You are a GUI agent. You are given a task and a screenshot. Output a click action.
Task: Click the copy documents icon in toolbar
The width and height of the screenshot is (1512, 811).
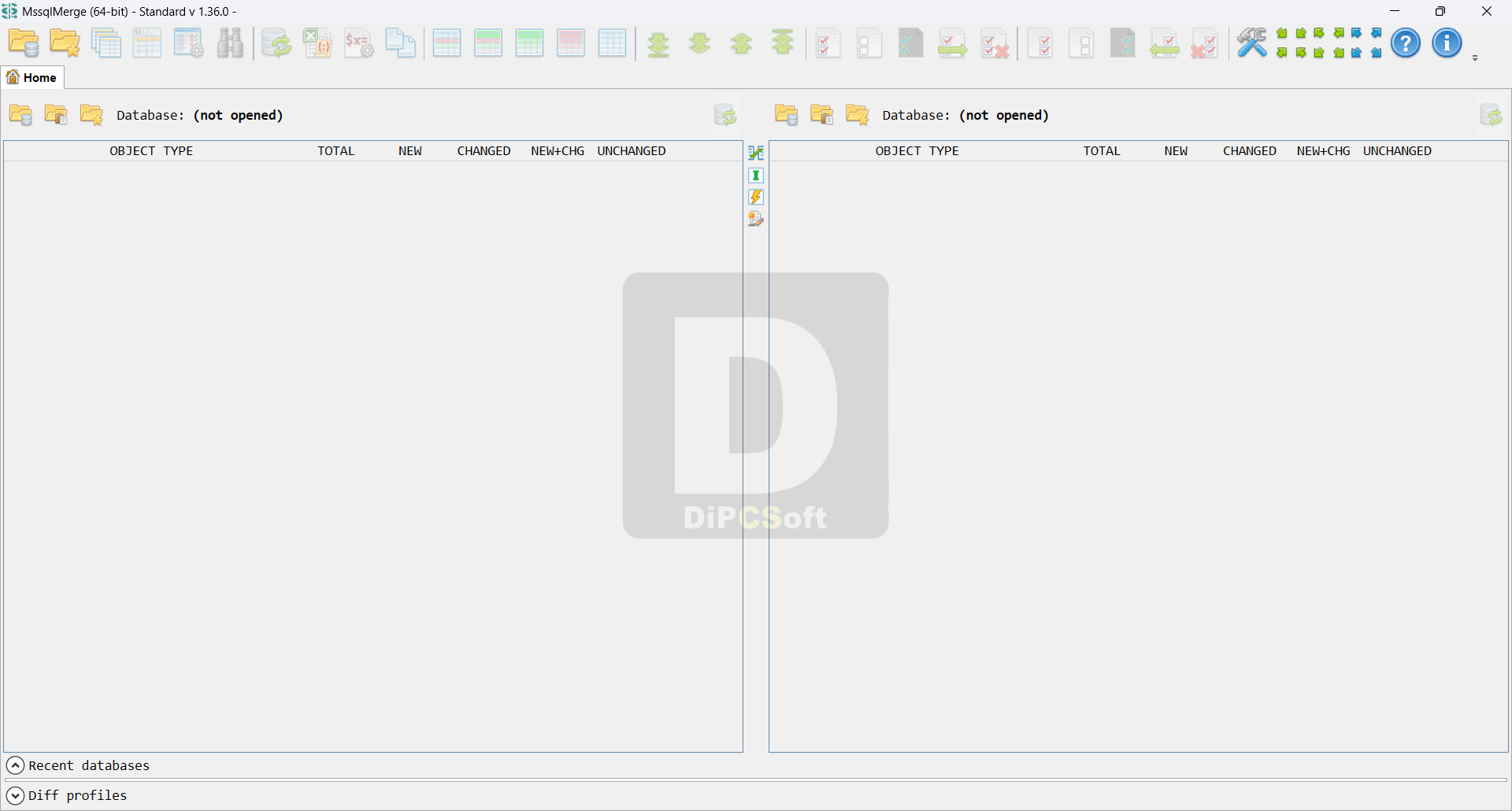[400, 43]
